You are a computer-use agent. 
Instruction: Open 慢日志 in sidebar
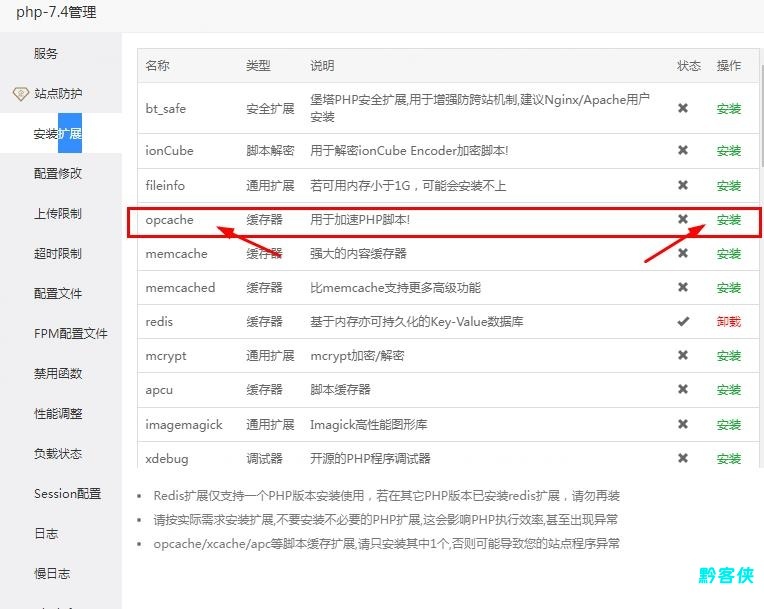(x=52, y=573)
